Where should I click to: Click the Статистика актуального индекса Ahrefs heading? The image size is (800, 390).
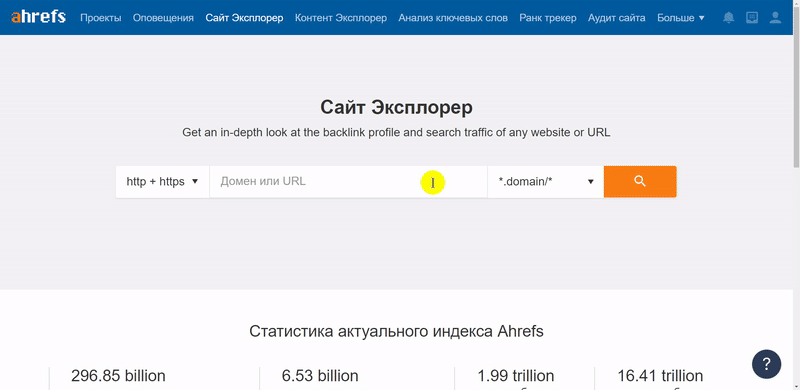(396, 331)
